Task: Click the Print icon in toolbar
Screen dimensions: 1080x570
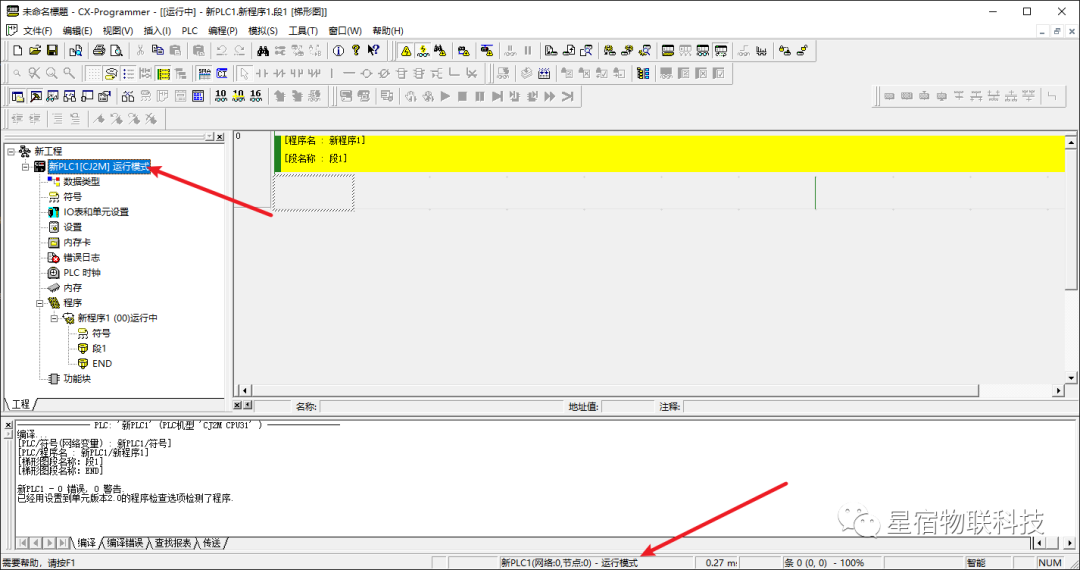Action: coord(99,50)
